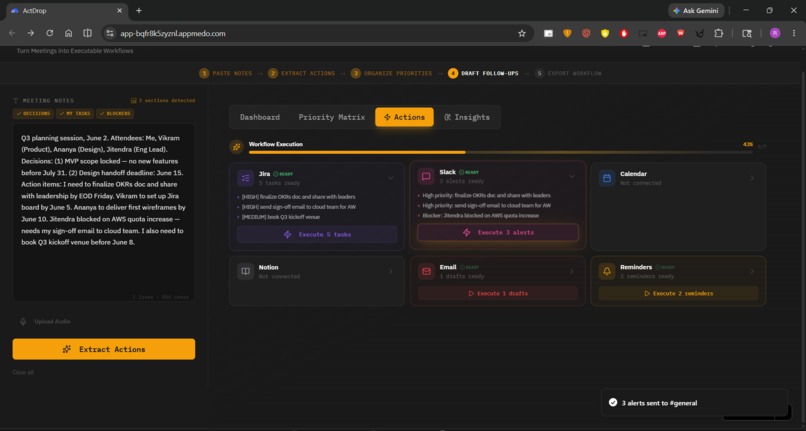Open the Chrome extensions puzzle icon
Screen dimensions: 806x431
tap(719, 33)
